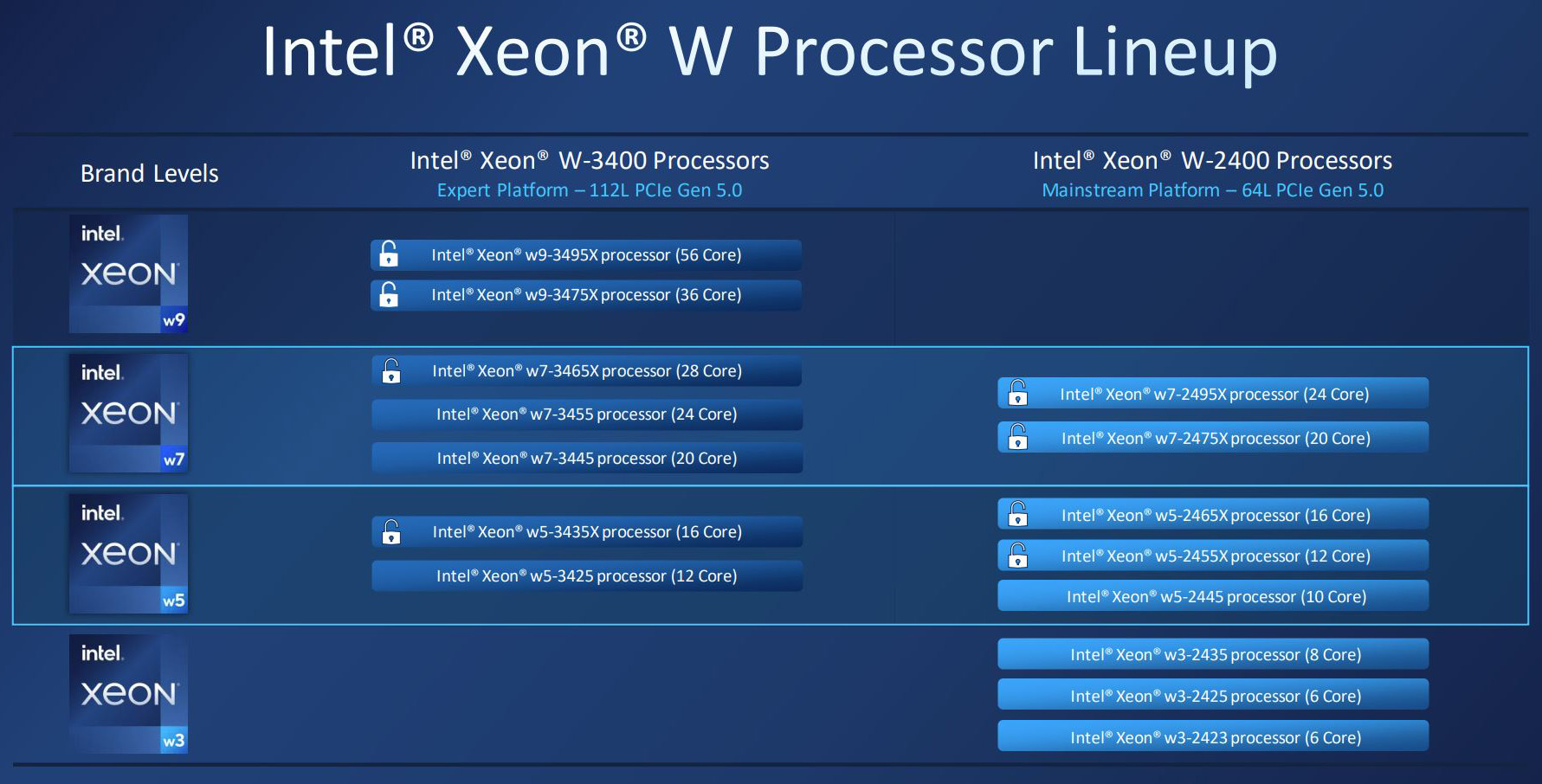Screen dimensions: 1542x784
Task: Click the unlock icon next to w5-2455X
Action: point(1018,555)
